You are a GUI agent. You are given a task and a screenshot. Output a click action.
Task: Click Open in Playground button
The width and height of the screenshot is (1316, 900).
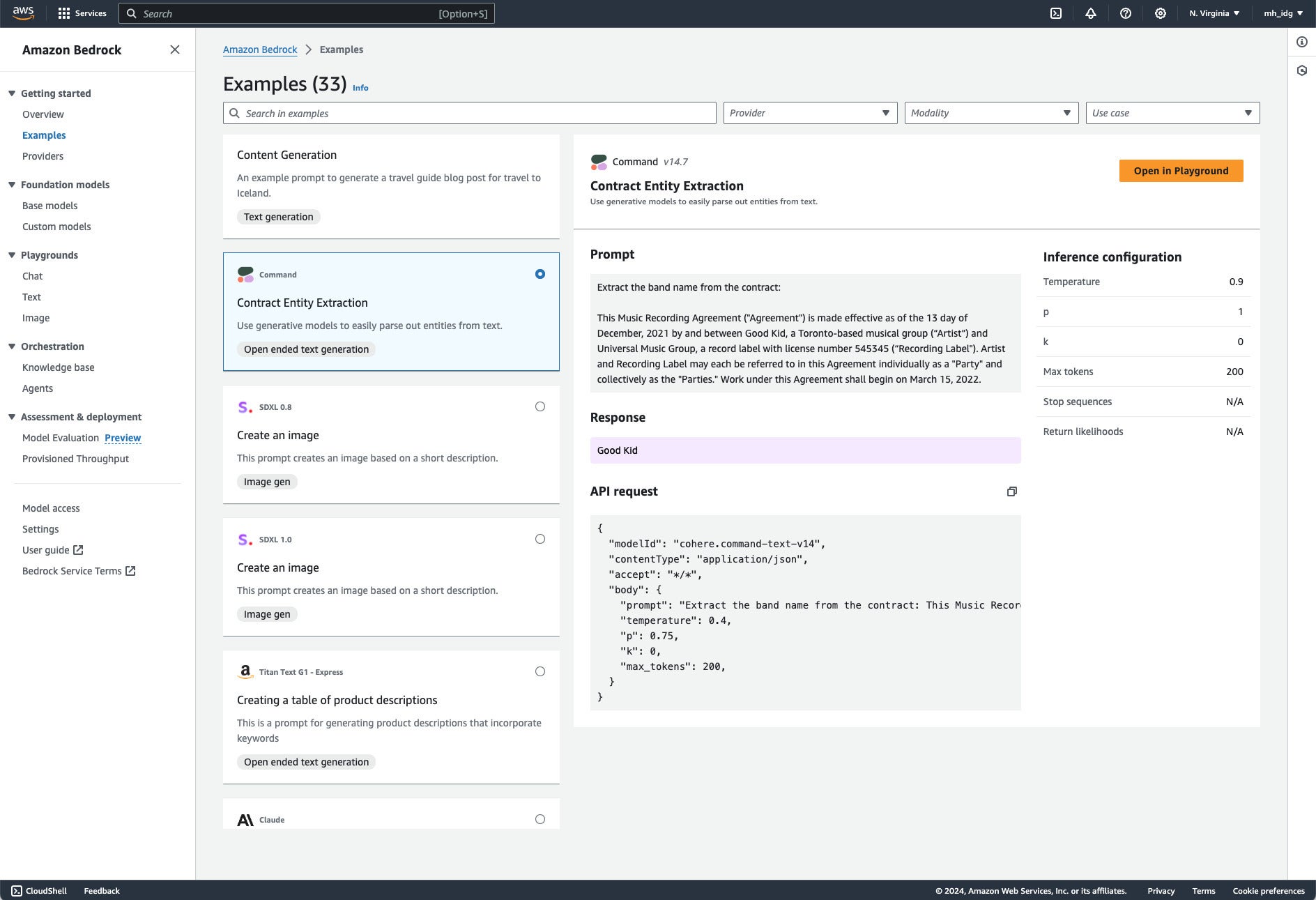point(1181,171)
